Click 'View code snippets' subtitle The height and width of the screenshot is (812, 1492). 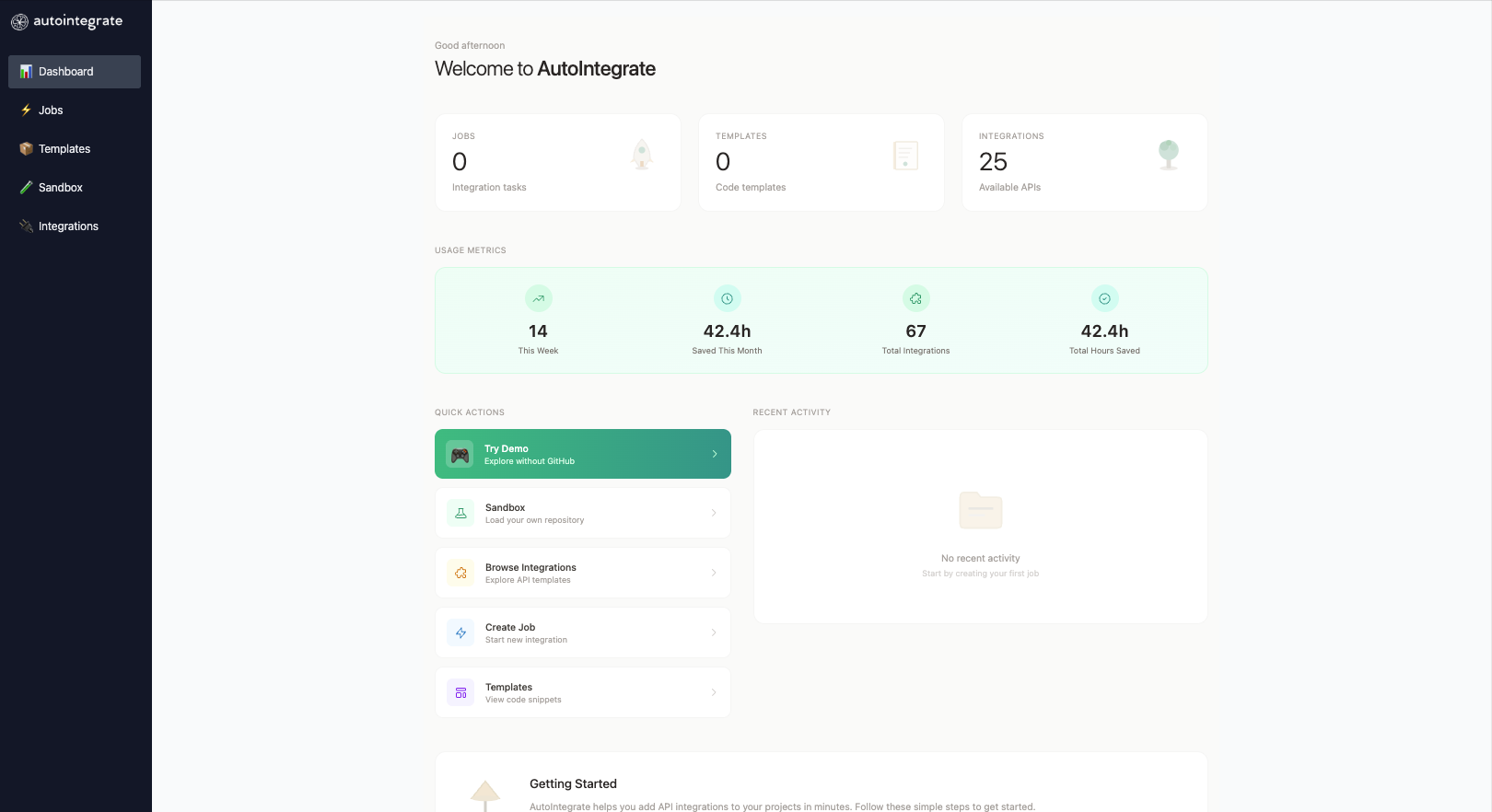[523, 700]
